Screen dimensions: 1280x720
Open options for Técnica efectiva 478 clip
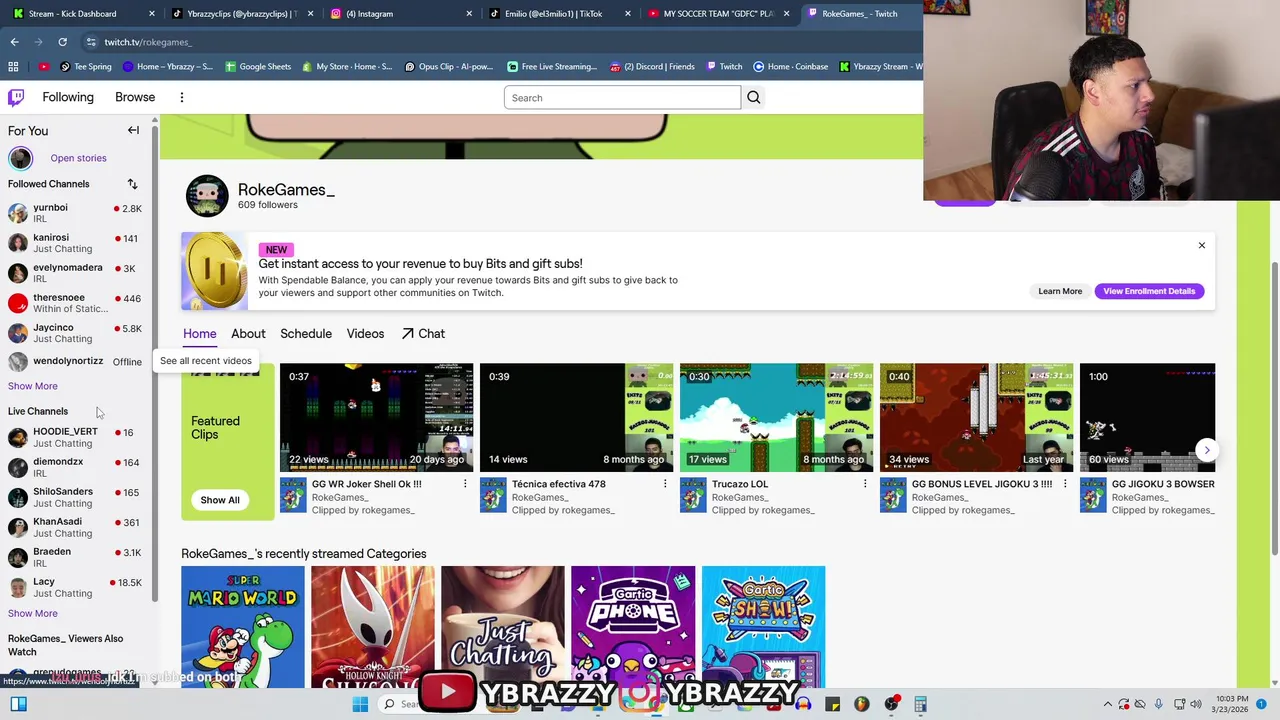665,484
